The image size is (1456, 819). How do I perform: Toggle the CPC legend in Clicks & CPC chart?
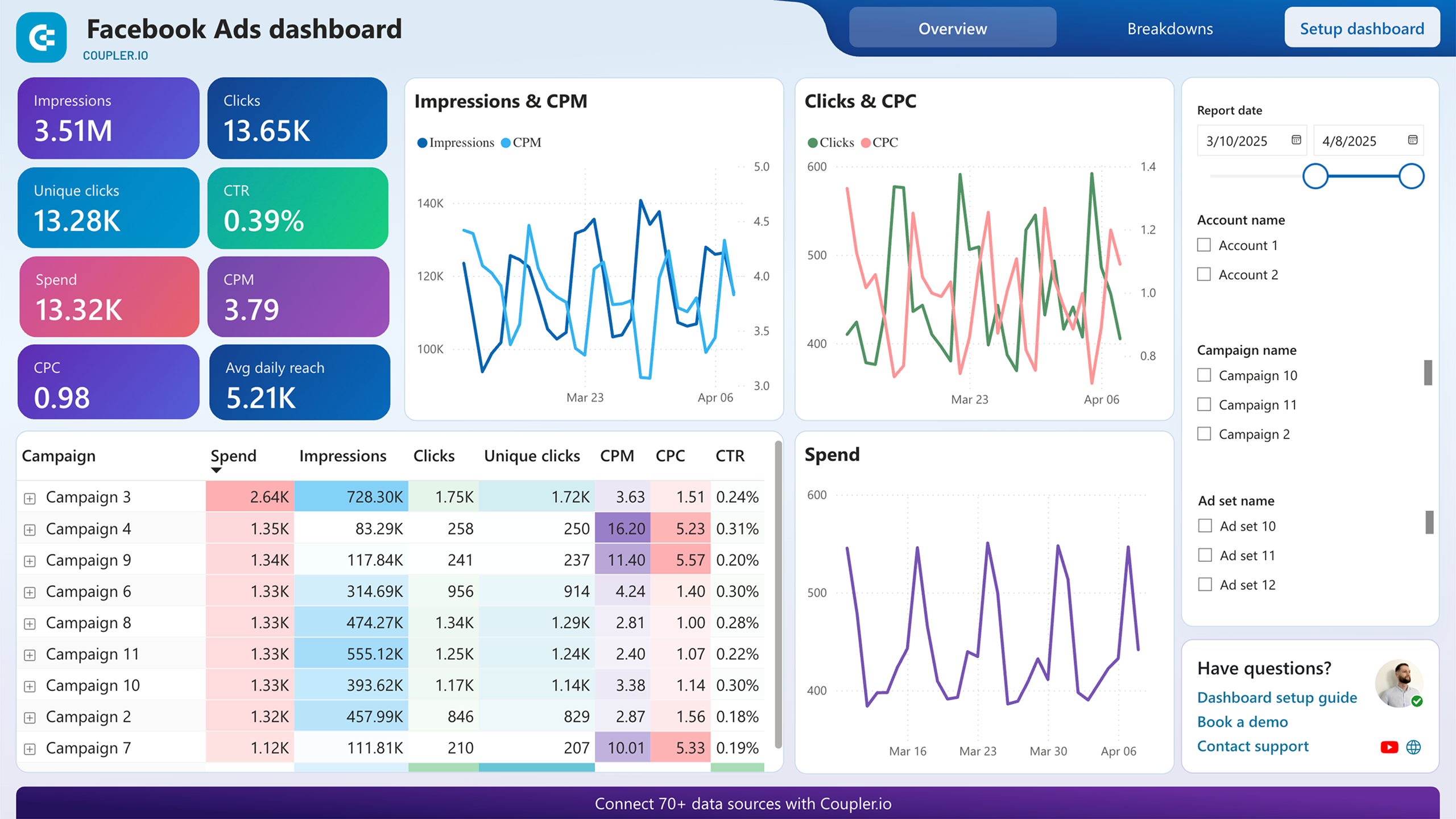coord(880,143)
